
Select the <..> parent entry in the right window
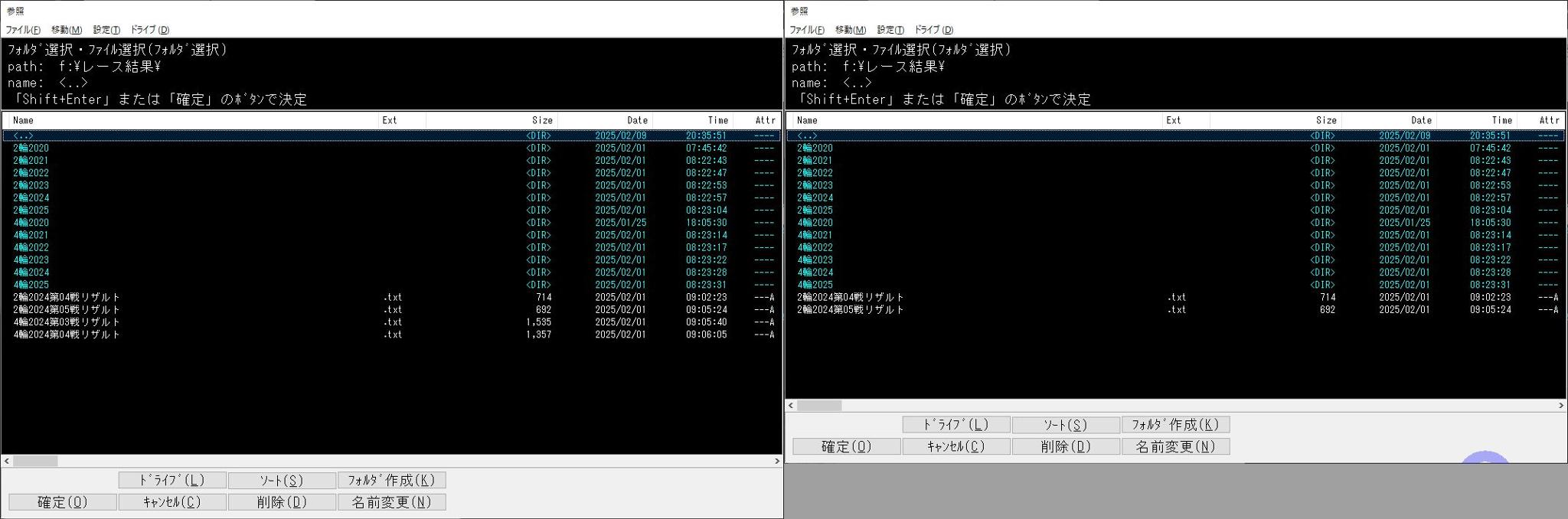[x=807, y=135]
